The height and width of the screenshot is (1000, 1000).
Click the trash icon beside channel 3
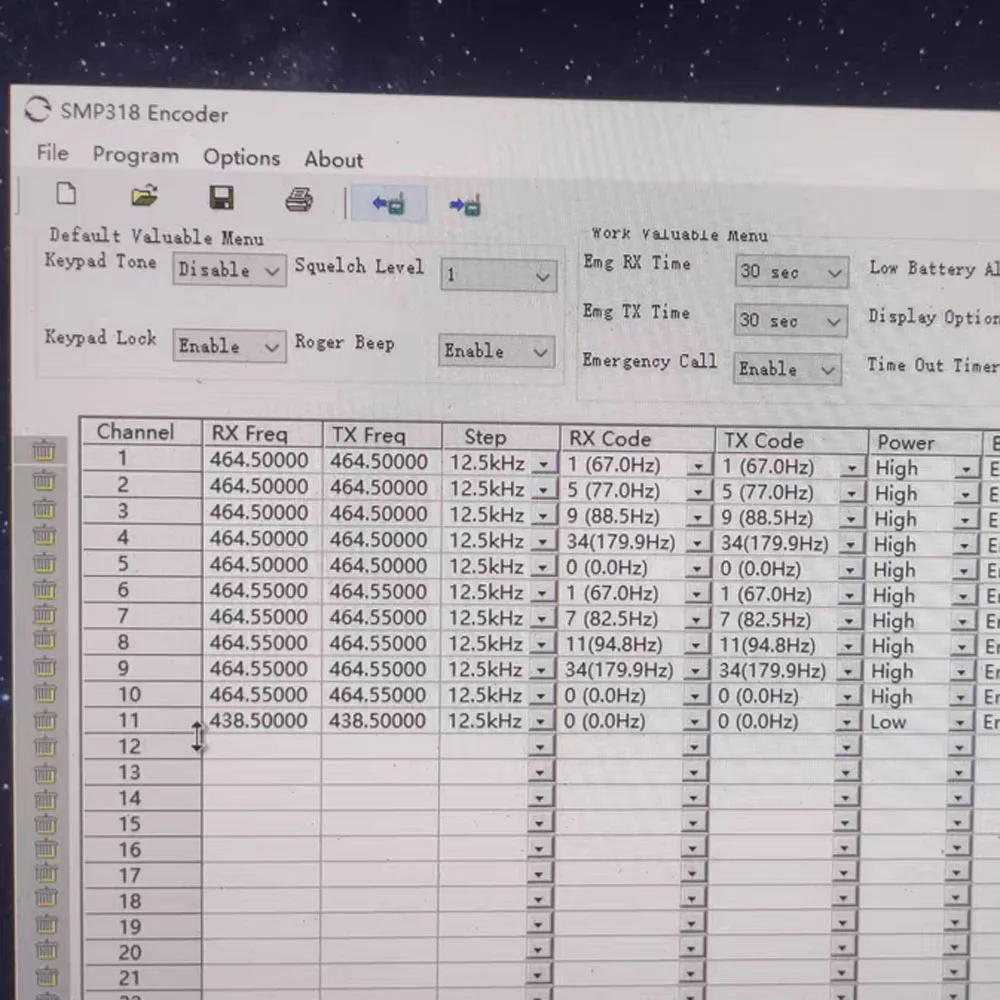(44, 509)
